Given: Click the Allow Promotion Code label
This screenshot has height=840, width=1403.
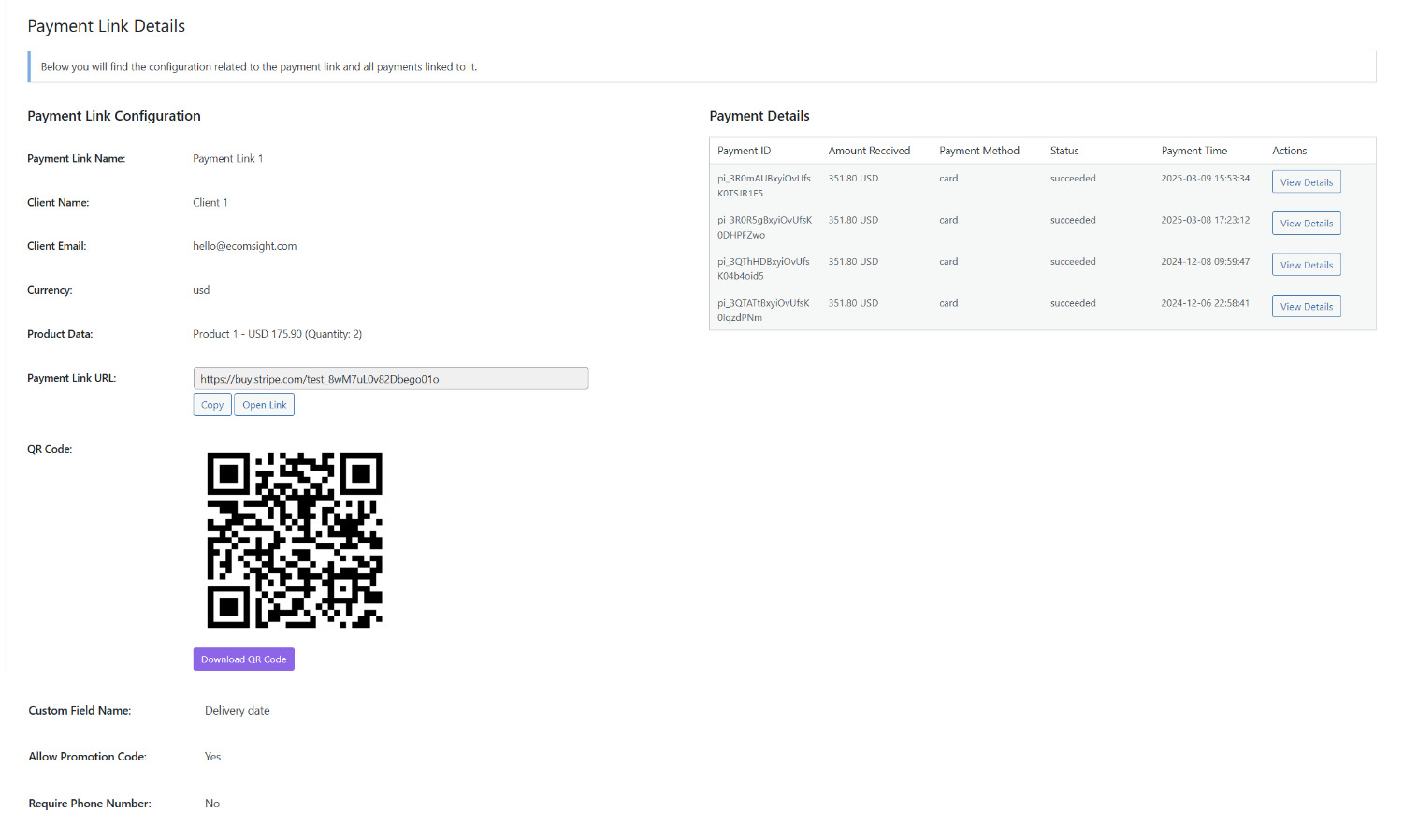Looking at the screenshot, I should click(88, 757).
